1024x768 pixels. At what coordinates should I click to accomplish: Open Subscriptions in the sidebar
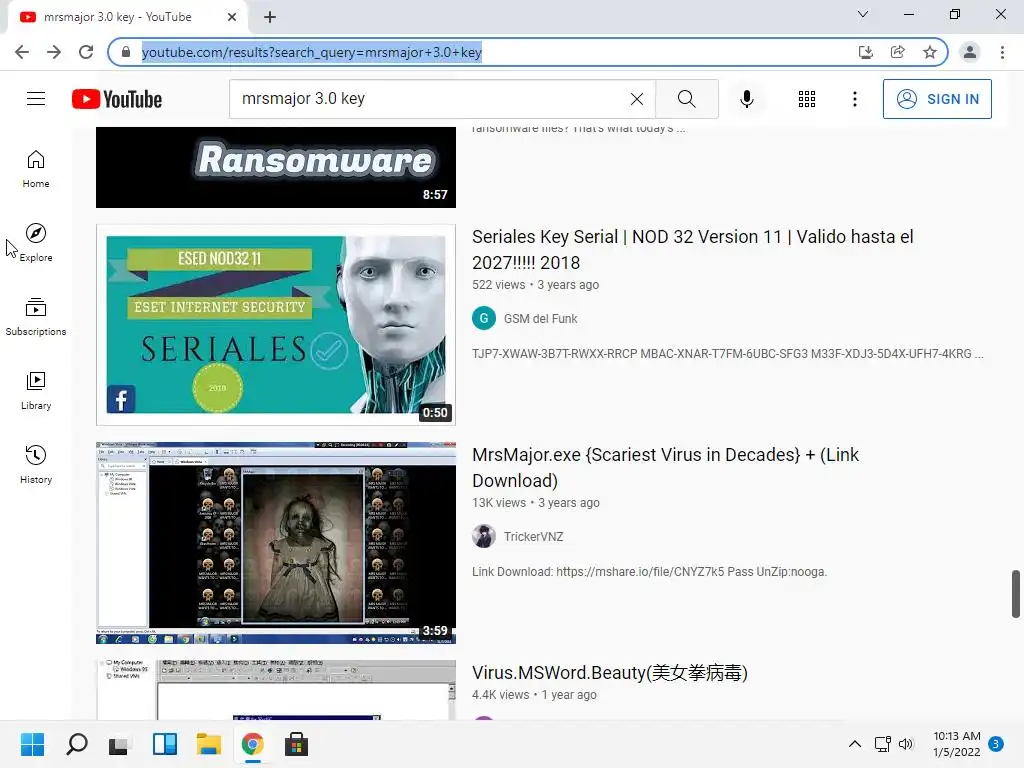[36, 316]
